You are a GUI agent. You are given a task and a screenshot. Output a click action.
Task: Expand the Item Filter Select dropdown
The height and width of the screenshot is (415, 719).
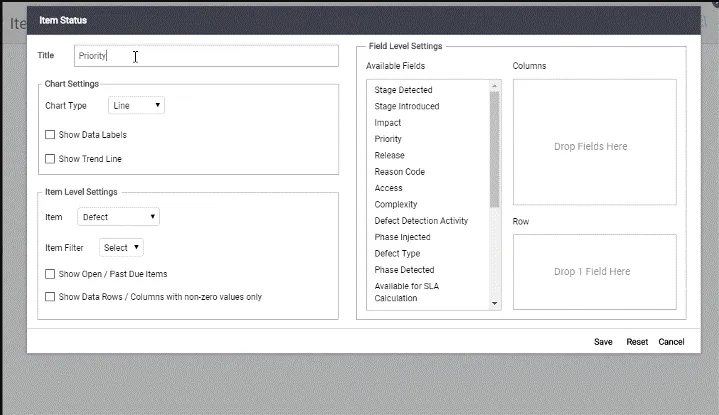point(121,248)
